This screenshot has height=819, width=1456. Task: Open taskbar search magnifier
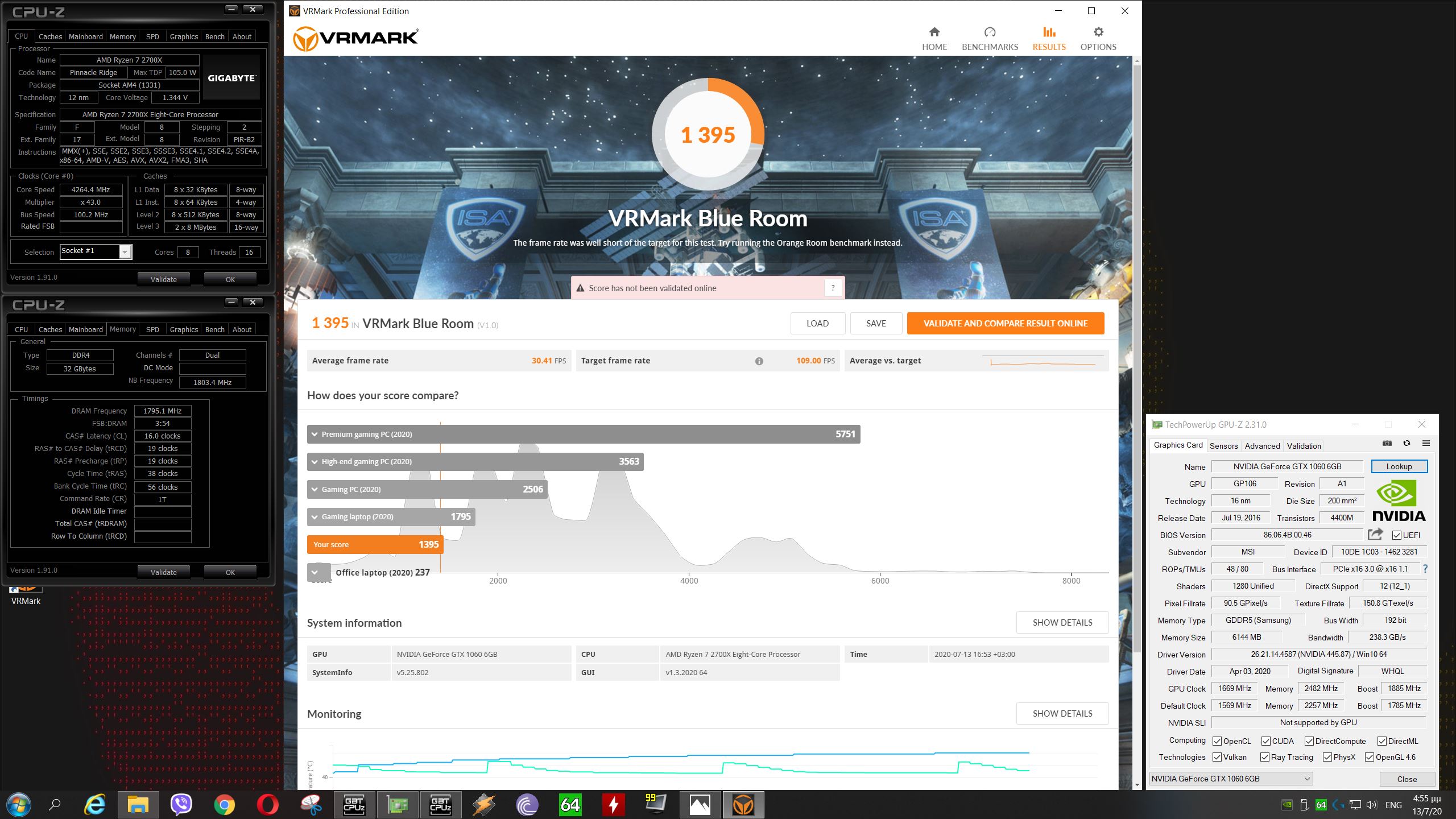55,804
